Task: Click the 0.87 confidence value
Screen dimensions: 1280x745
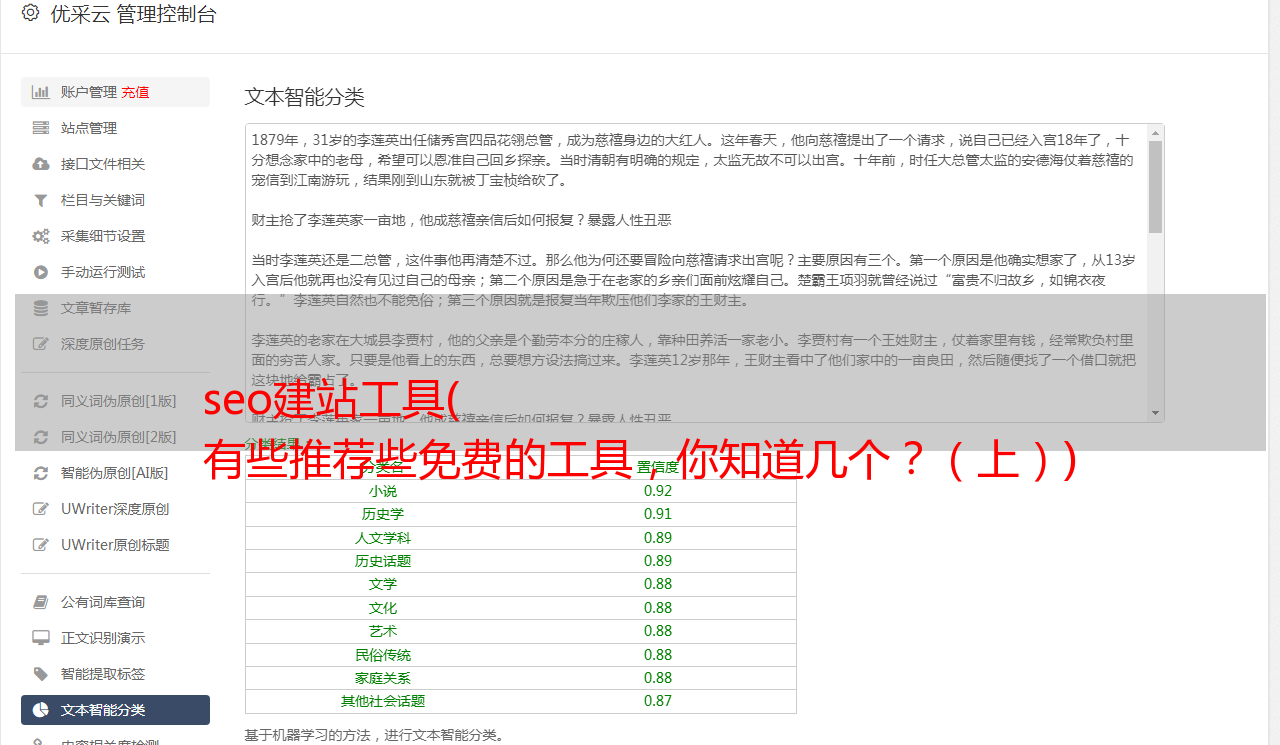Action: pos(658,701)
